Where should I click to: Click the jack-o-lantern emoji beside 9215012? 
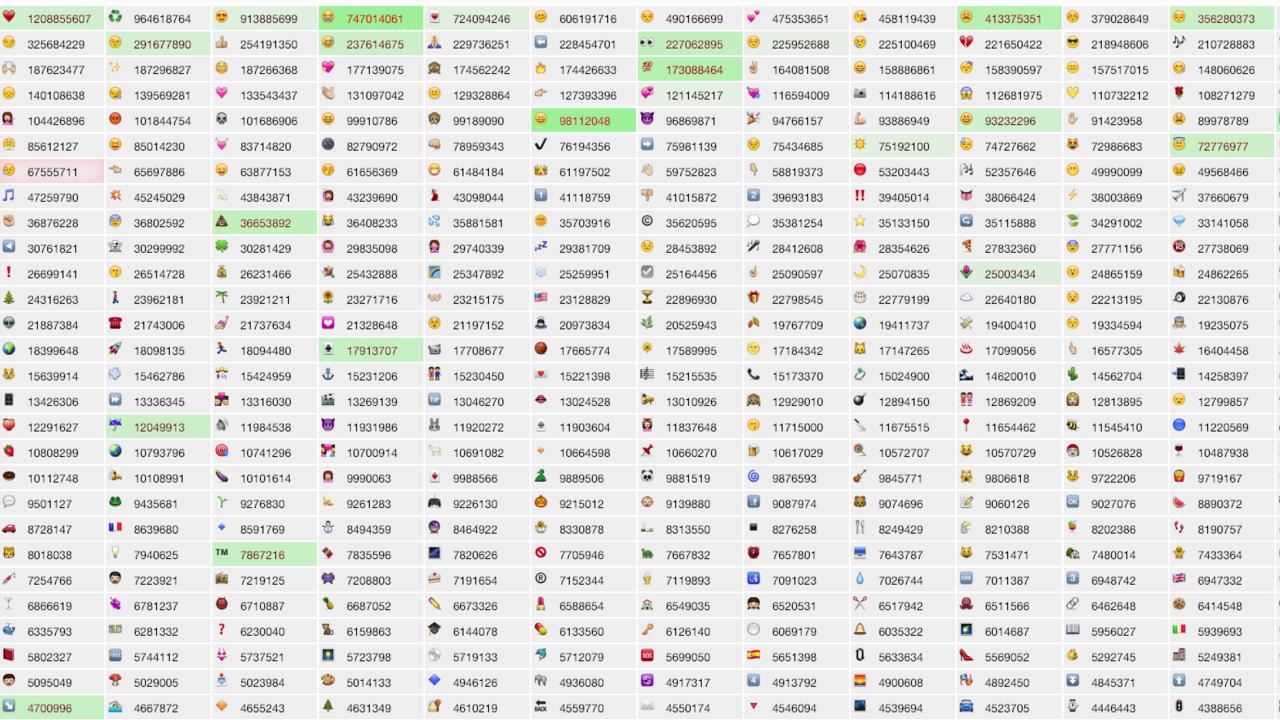click(x=541, y=503)
